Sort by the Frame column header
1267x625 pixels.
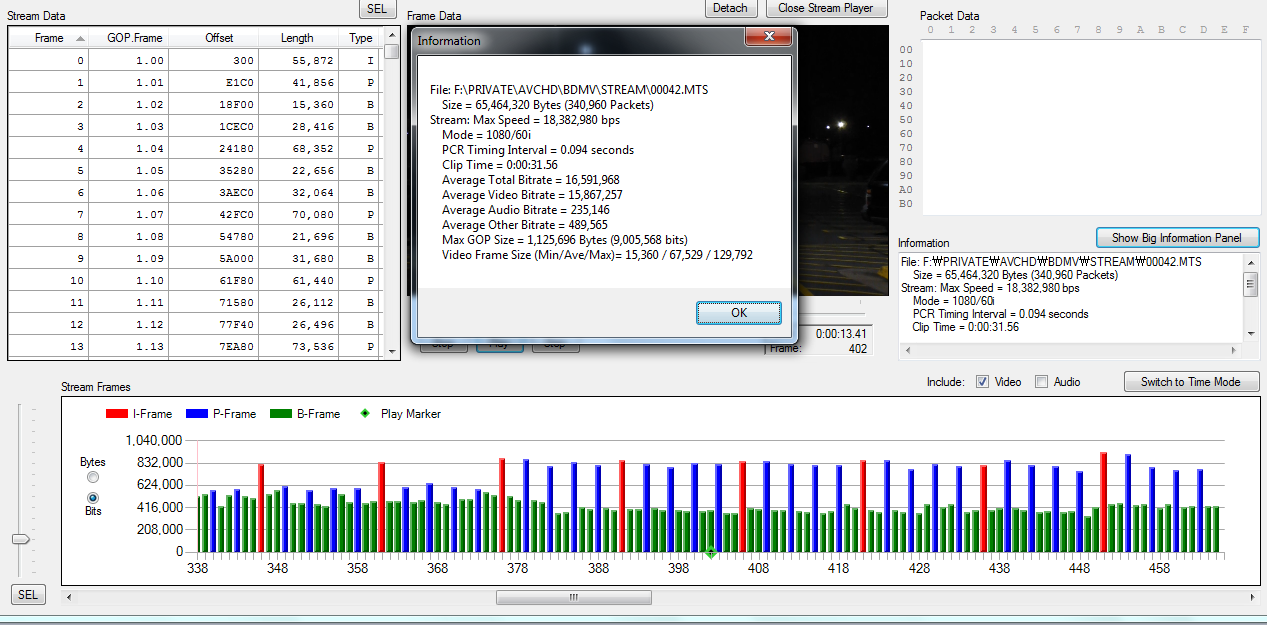(49, 38)
